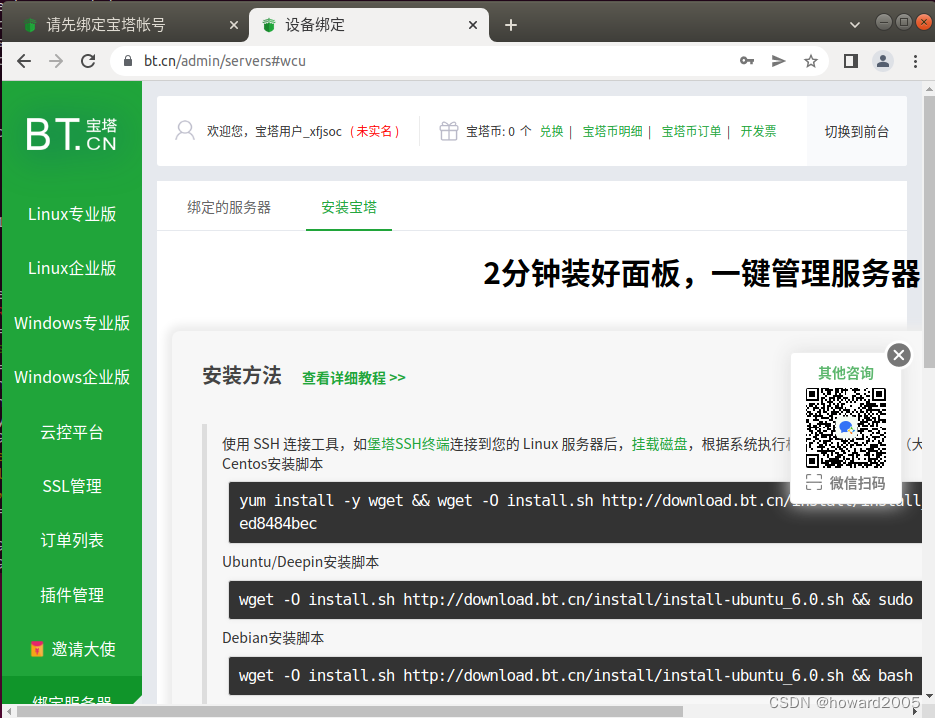
Task: Open the 查看详细教程 >> link
Action: (x=354, y=378)
